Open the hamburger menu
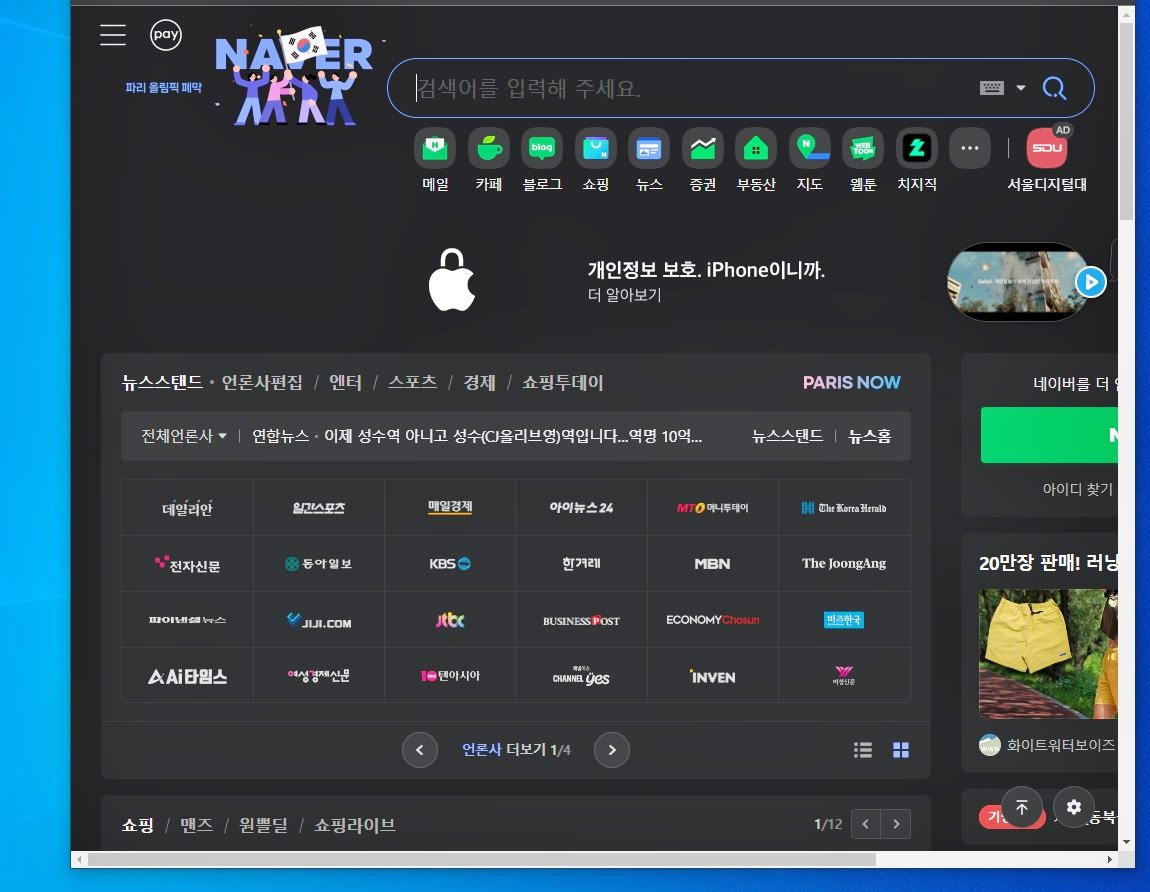This screenshot has height=892, width=1150. tap(113, 34)
